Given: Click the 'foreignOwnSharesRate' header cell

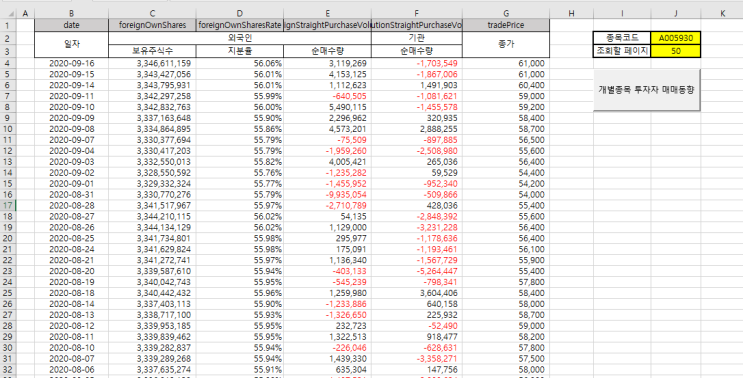Looking at the screenshot, I should [x=239, y=25].
